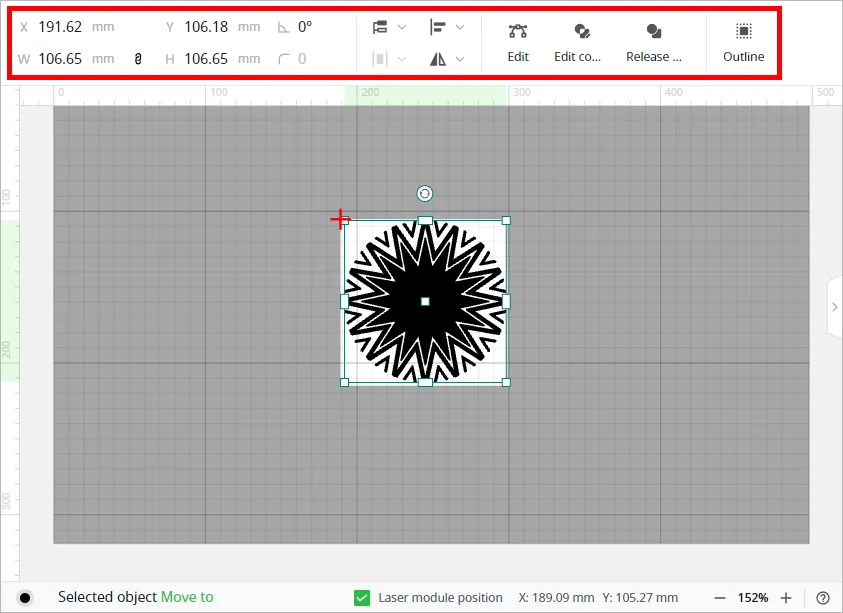Expand the distribute dropdown arrow

click(x=402, y=59)
